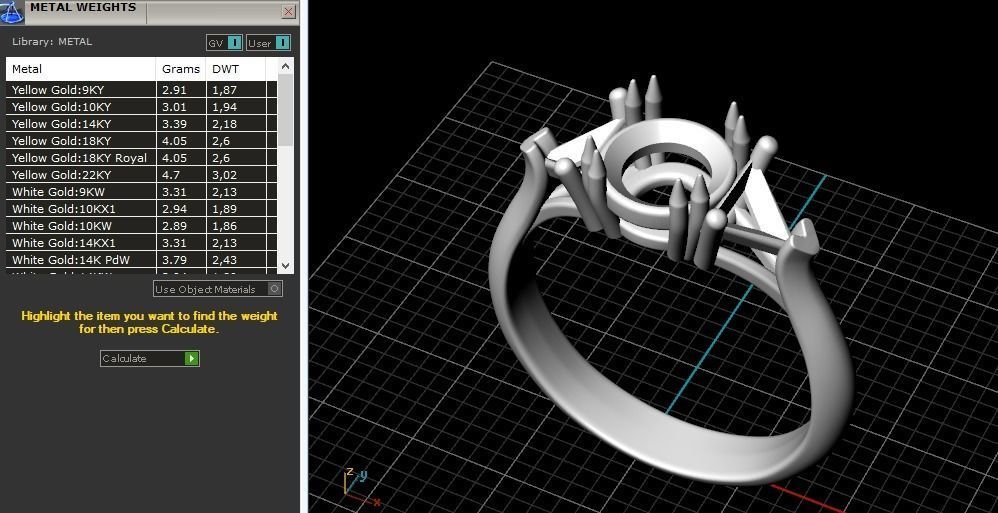Sort by the Grams column header
The image size is (998, 513).
click(x=181, y=69)
